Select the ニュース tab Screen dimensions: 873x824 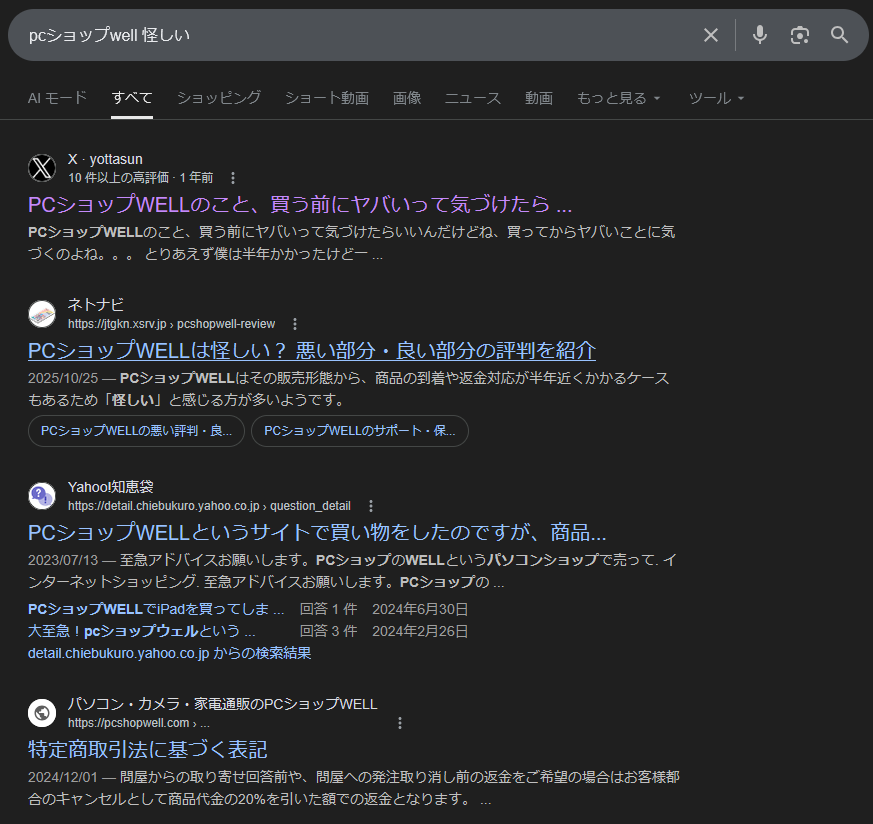472,98
